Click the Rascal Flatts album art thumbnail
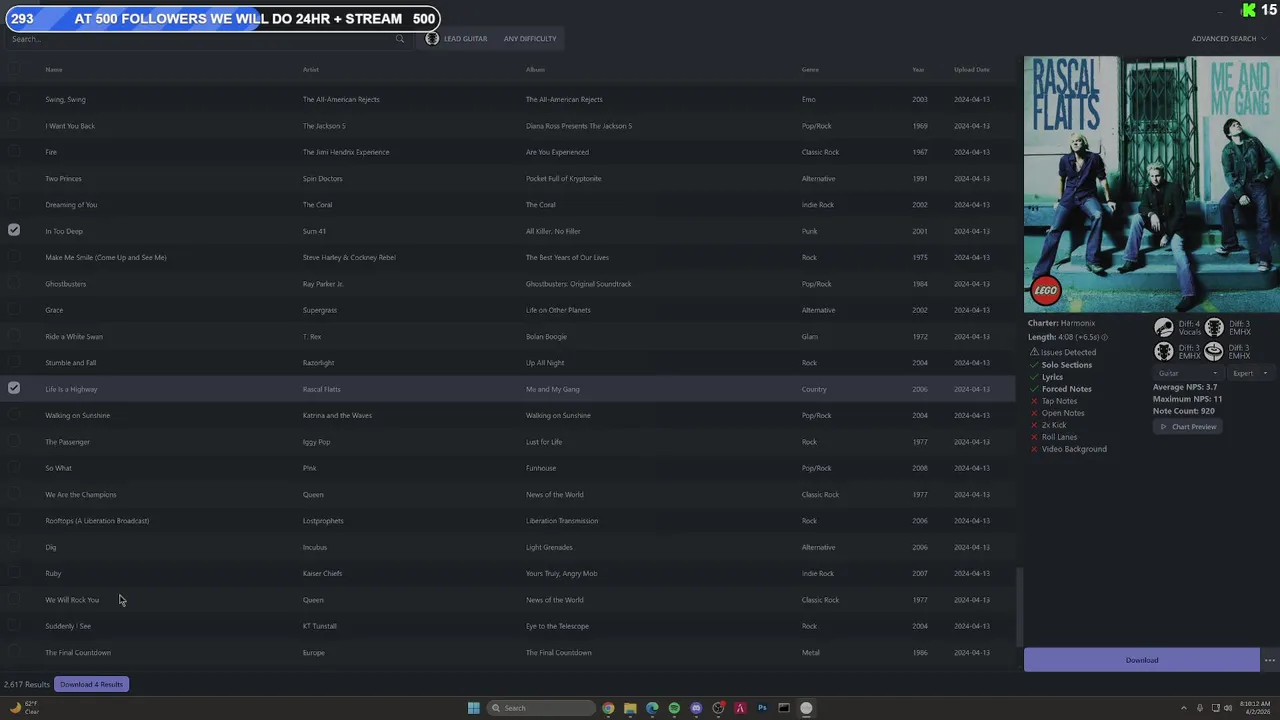 [x=1152, y=185]
